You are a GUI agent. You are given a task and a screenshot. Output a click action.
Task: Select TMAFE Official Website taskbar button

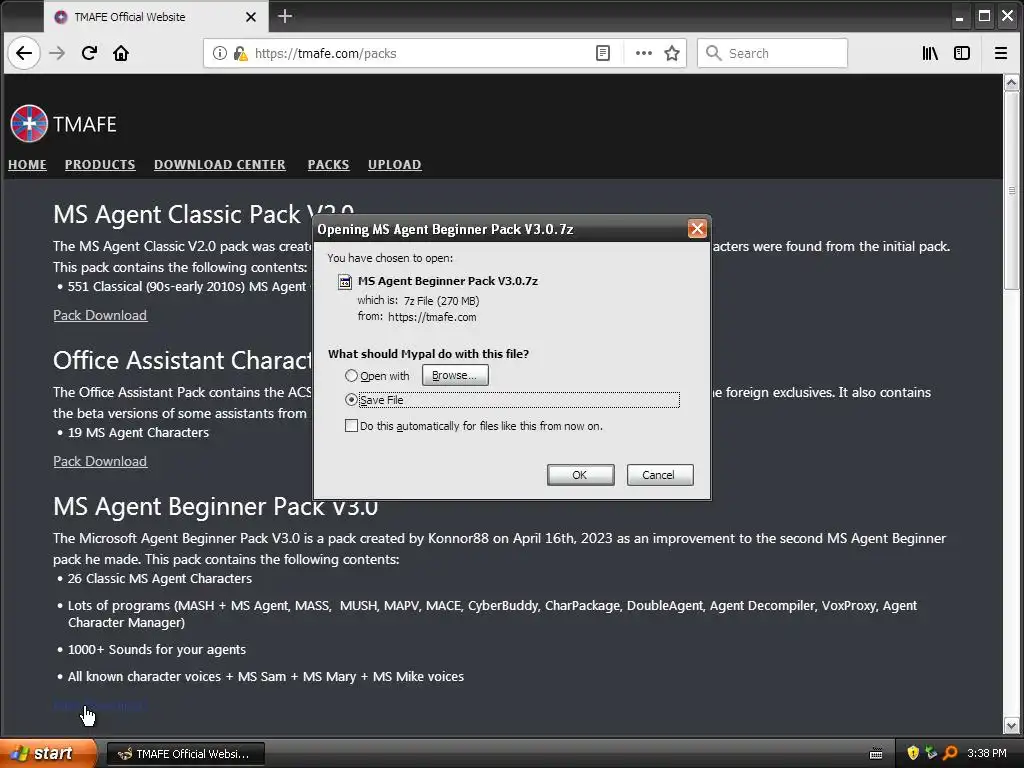[x=185, y=754]
